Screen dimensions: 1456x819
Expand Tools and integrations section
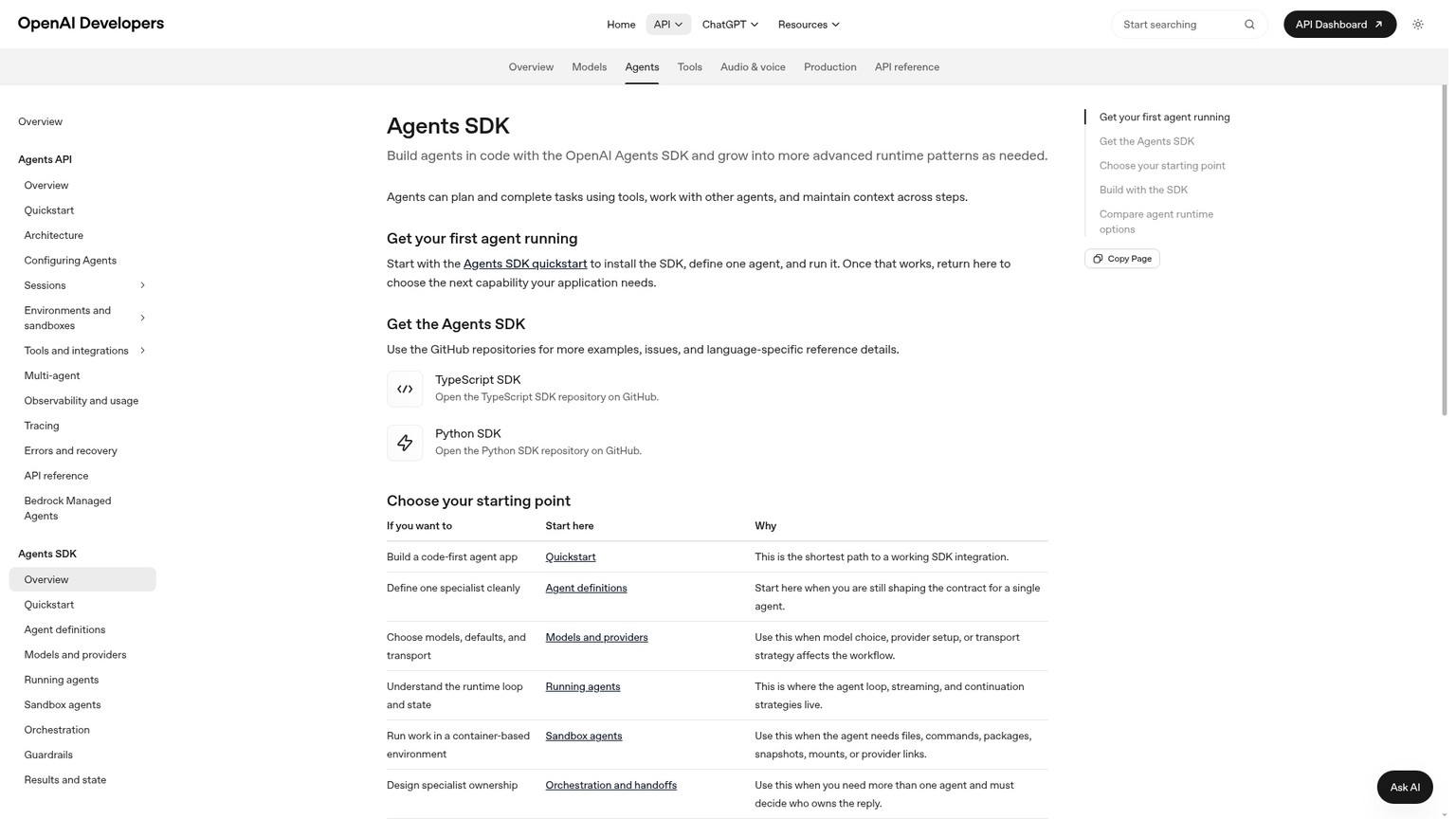coord(142,351)
